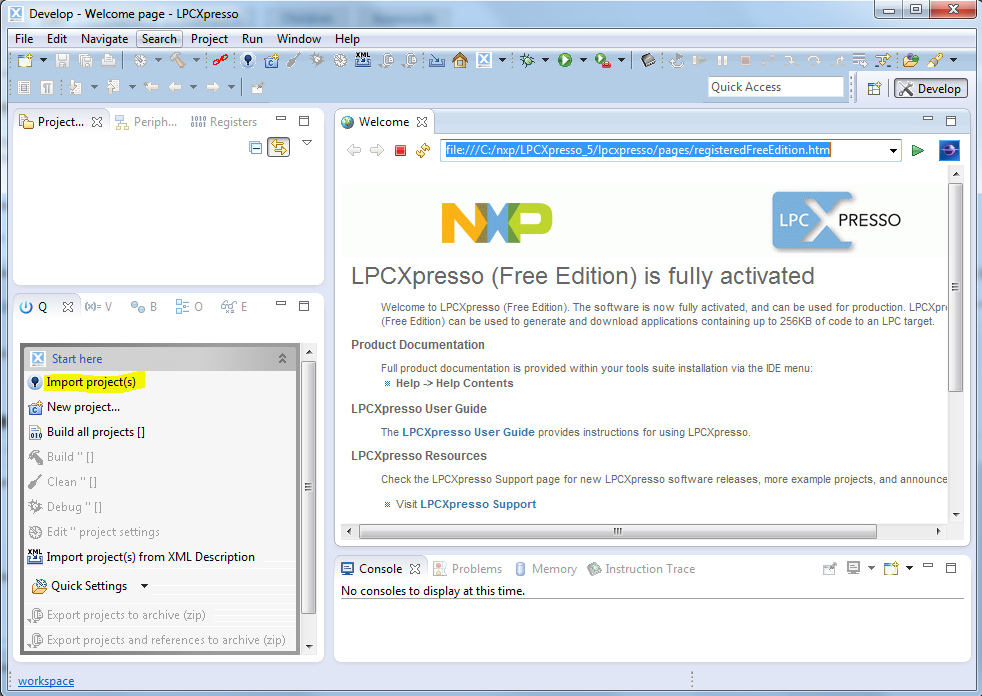The height and width of the screenshot is (696, 982).
Task: Click the Collapse All icon in Project panel
Action: [256, 148]
